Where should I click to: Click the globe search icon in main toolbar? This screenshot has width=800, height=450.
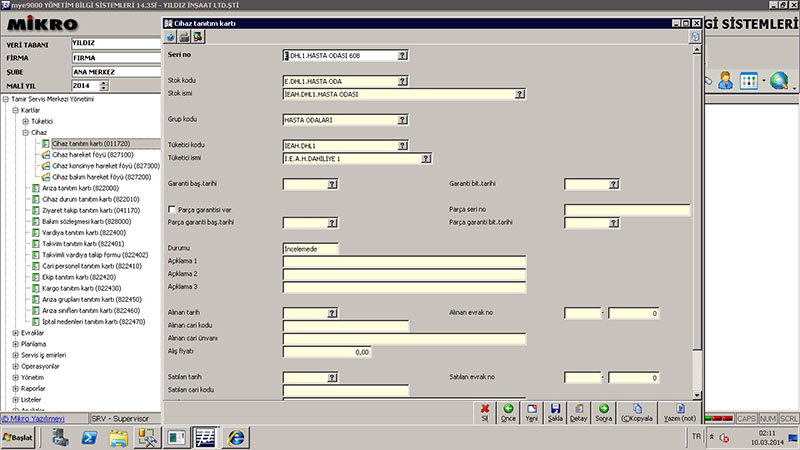pos(779,81)
